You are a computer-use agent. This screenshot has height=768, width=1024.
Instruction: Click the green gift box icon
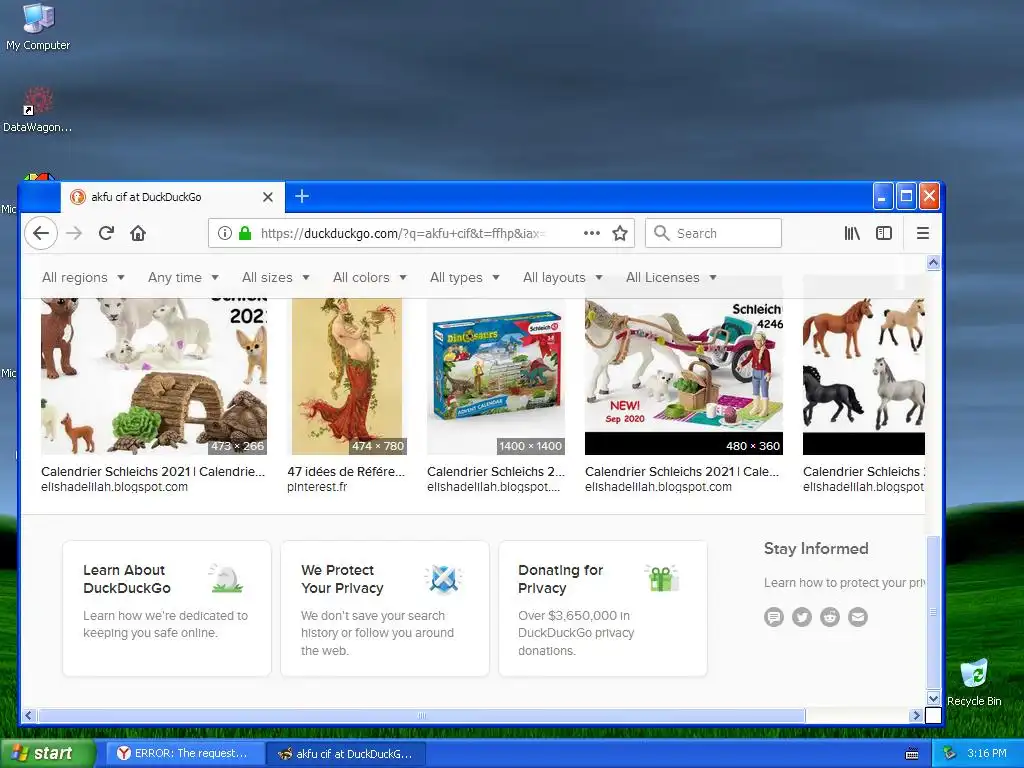662,579
